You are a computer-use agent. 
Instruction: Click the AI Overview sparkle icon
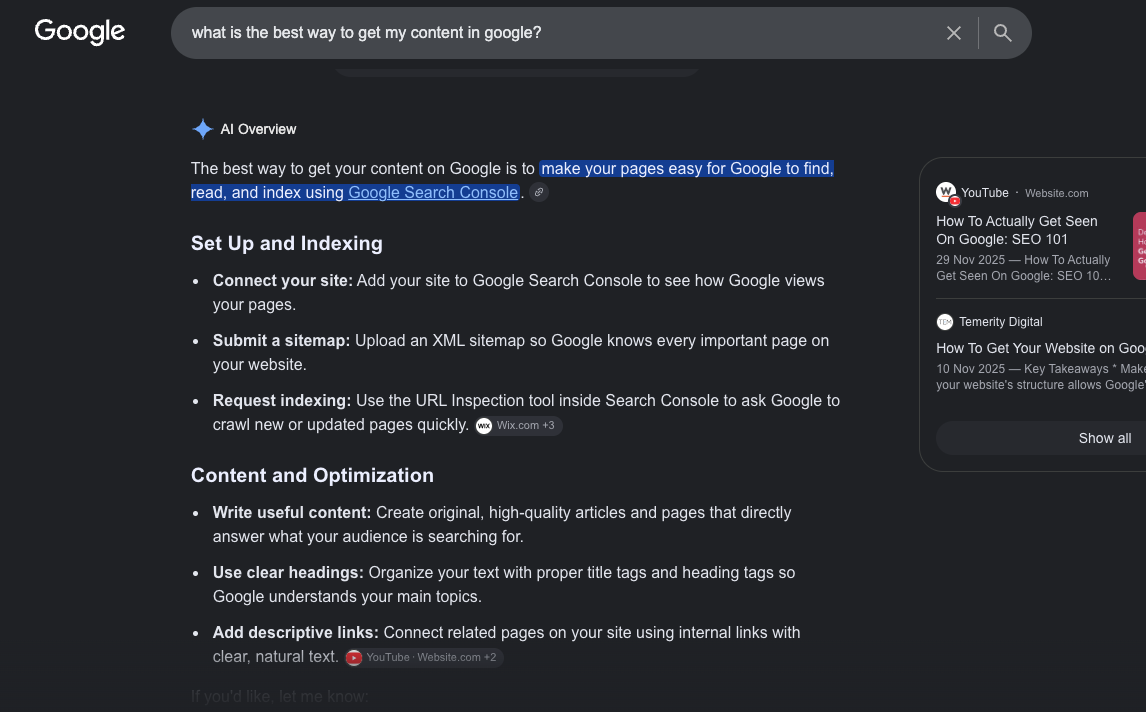click(202, 129)
